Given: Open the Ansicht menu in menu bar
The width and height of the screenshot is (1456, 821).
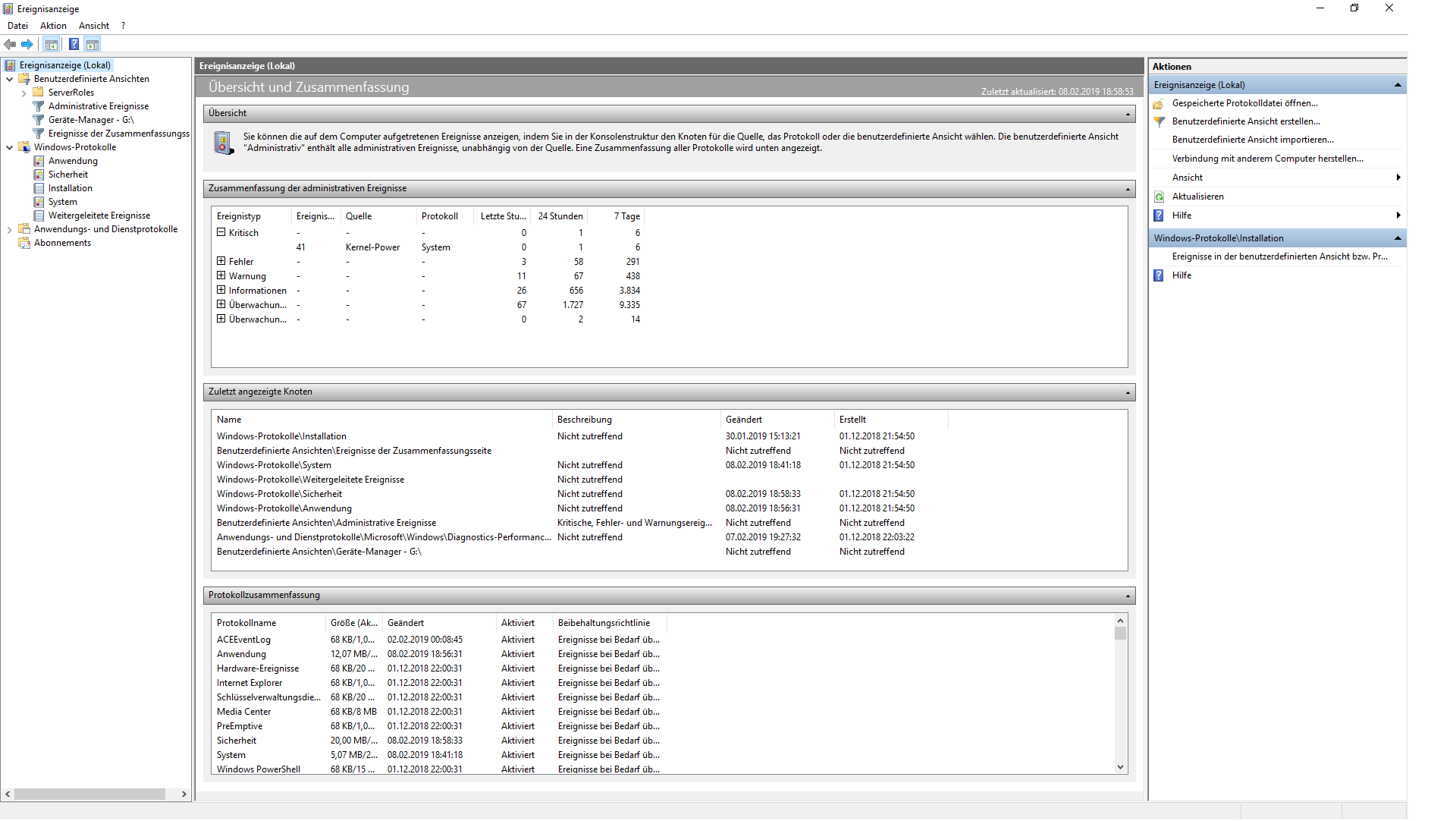Looking at the screenshot, I should coord(94,26).
